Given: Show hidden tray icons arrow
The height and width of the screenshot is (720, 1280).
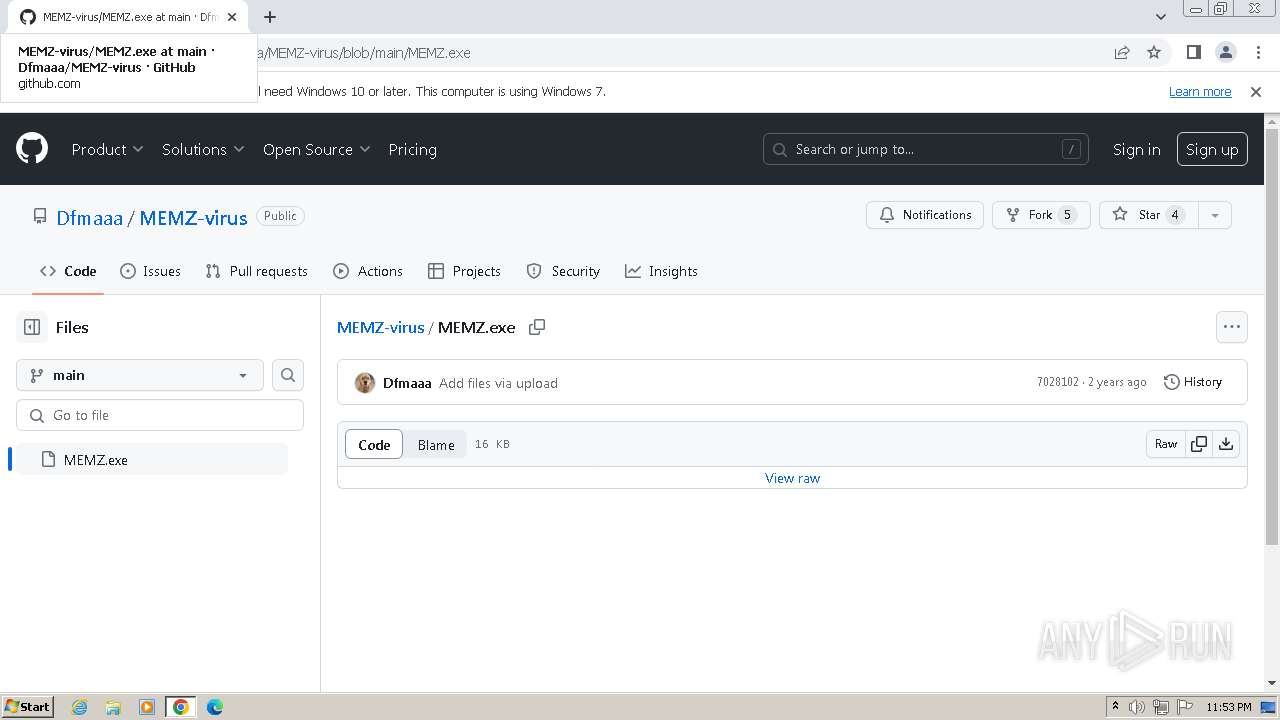Looking at the screenshot, I should point(1115,706).
